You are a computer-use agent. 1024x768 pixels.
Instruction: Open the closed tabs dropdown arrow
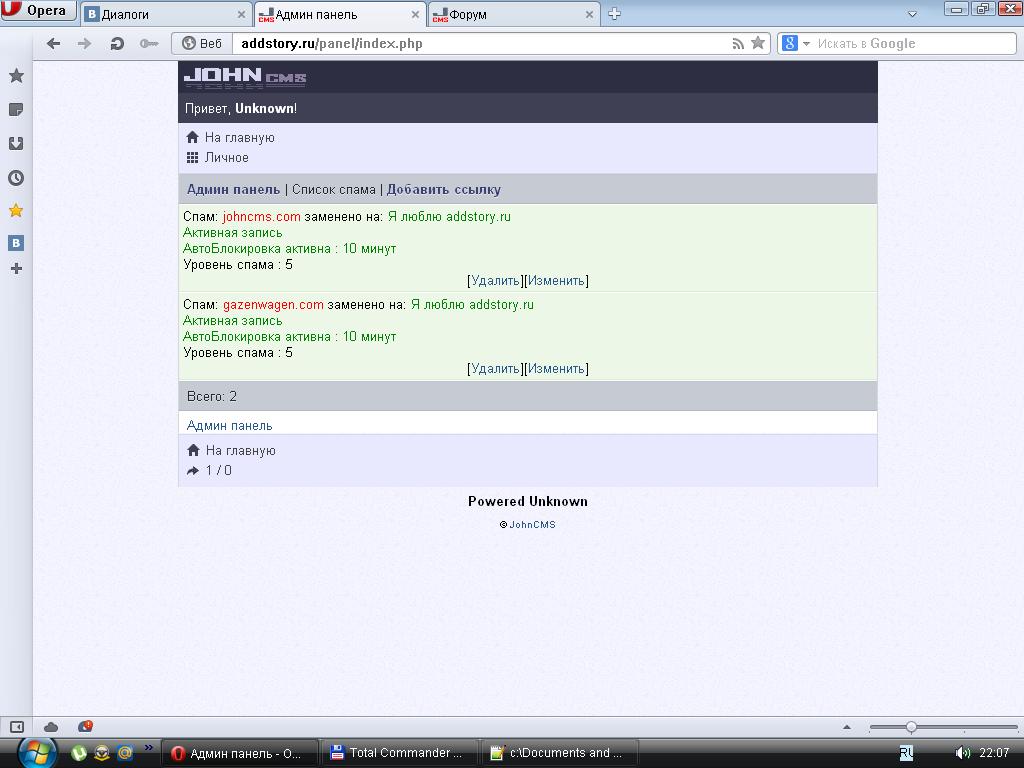(x=912, y=14)
